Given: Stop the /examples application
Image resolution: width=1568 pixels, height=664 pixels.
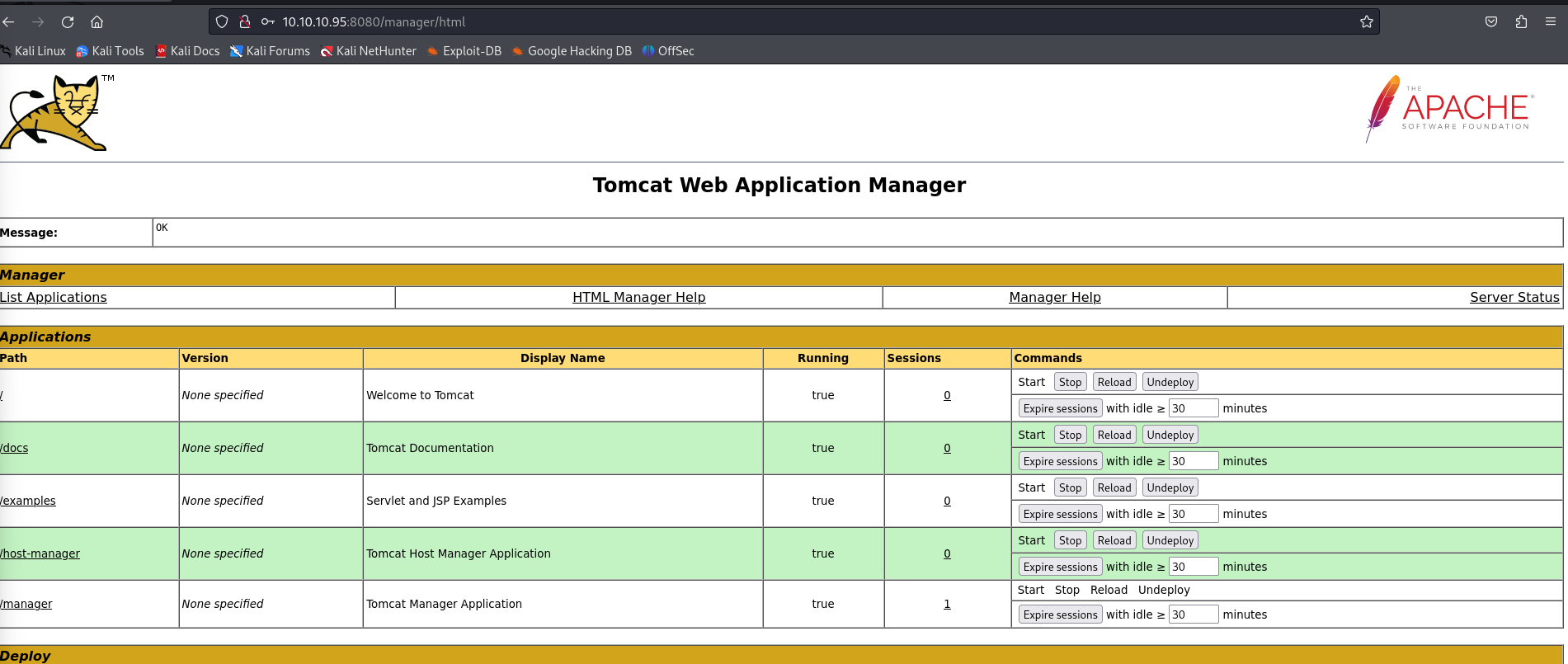Looking at the screenshot, I should 1070,487.
